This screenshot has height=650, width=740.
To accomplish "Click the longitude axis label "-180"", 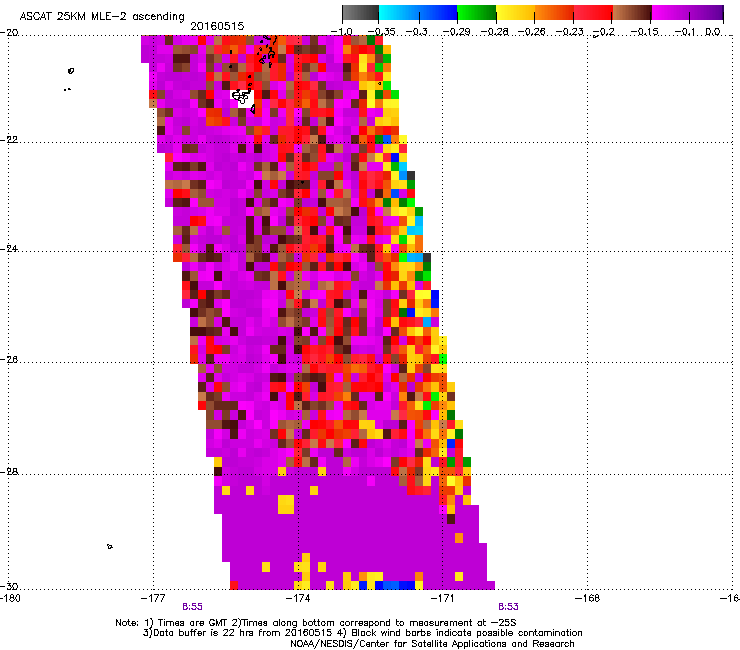I will point(10,598).
